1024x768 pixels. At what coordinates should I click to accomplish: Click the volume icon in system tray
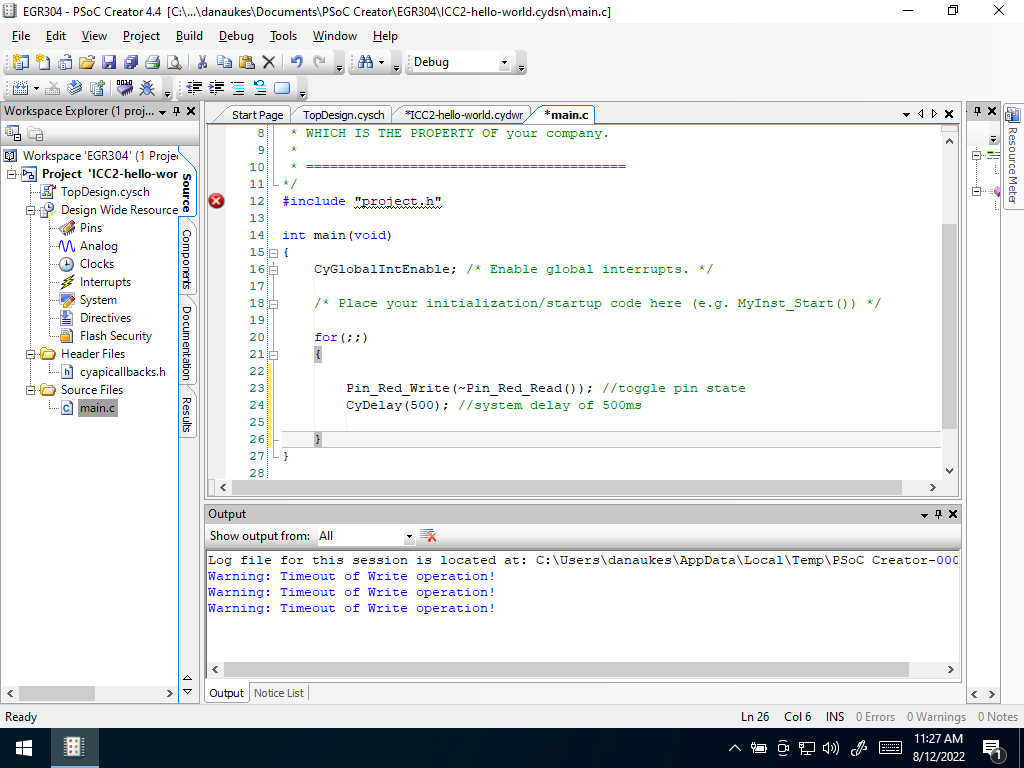pos(831,748)
